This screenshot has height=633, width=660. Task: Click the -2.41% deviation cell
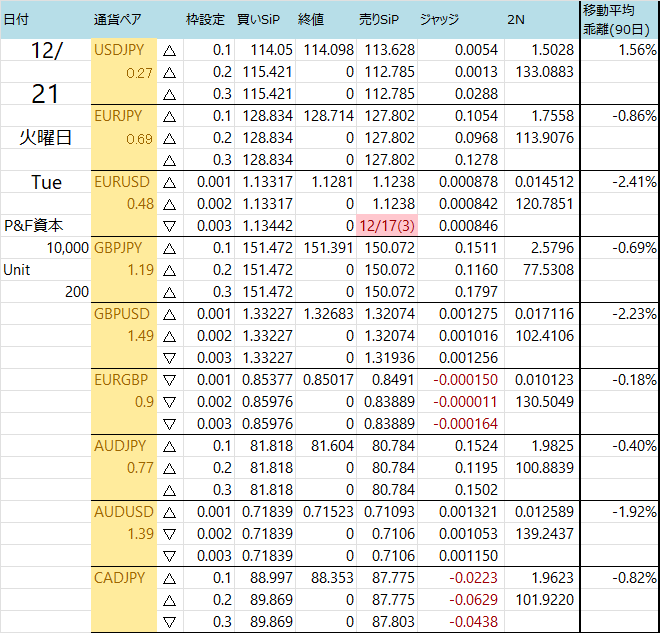[x=634, y=182]
